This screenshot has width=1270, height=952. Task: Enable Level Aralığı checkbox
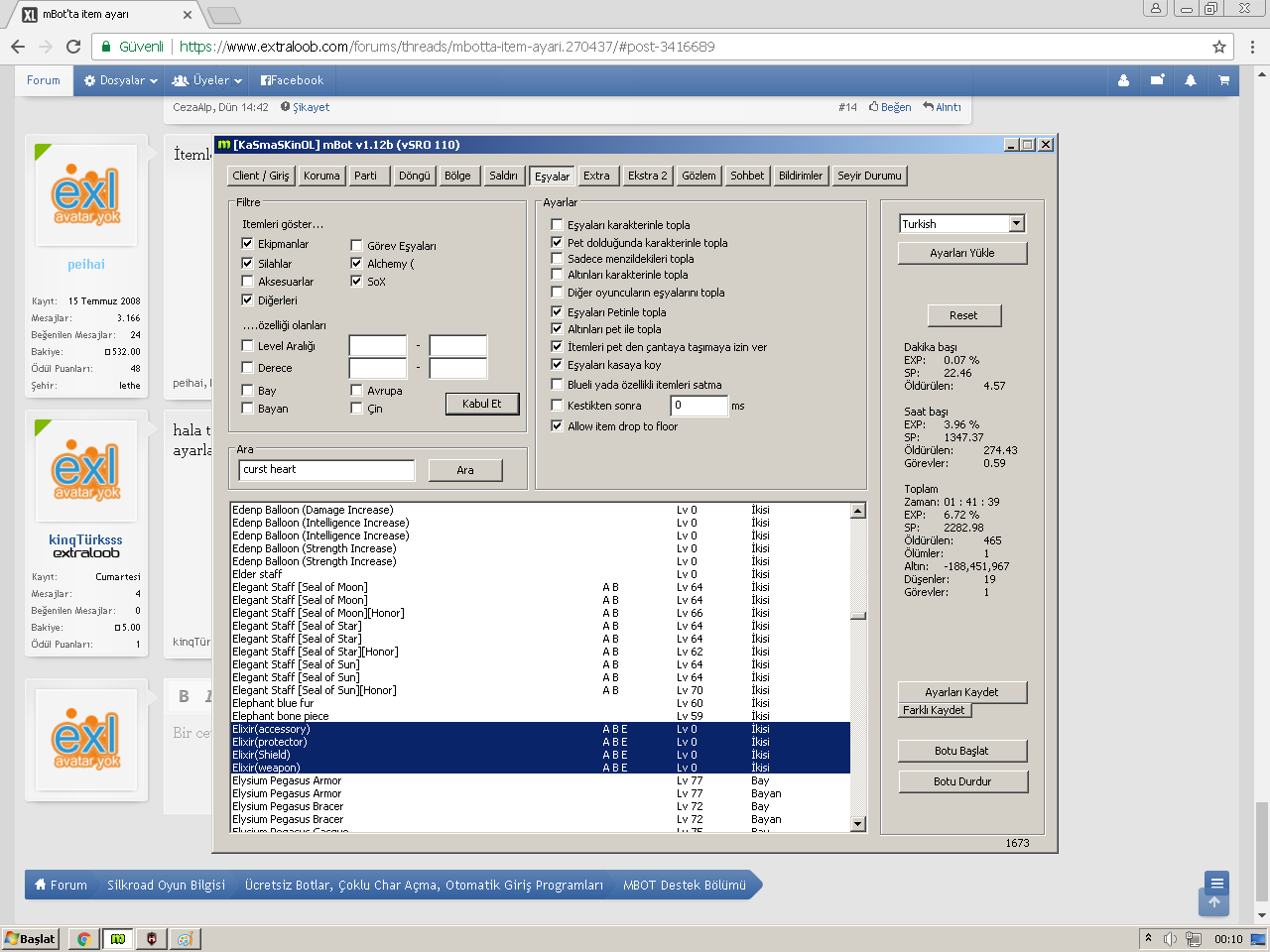pyautogui.click(x=247, y=345)
